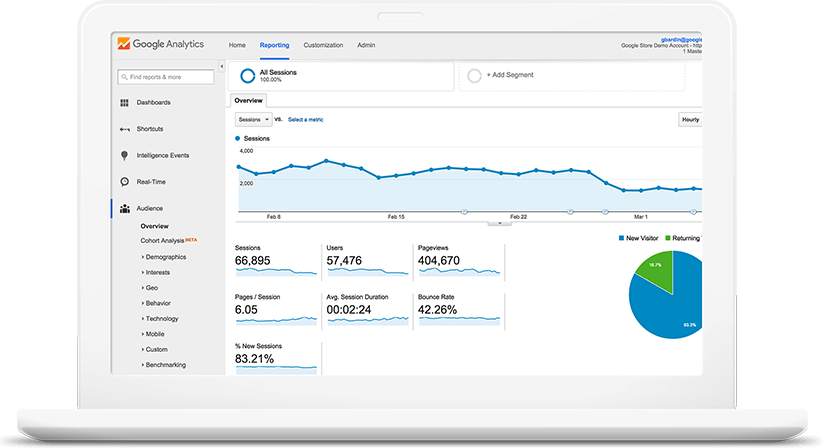Viewport: 825px width, 448px height.
Task: Click the Shortcuts arrow icon
Action: click(124, 129)
